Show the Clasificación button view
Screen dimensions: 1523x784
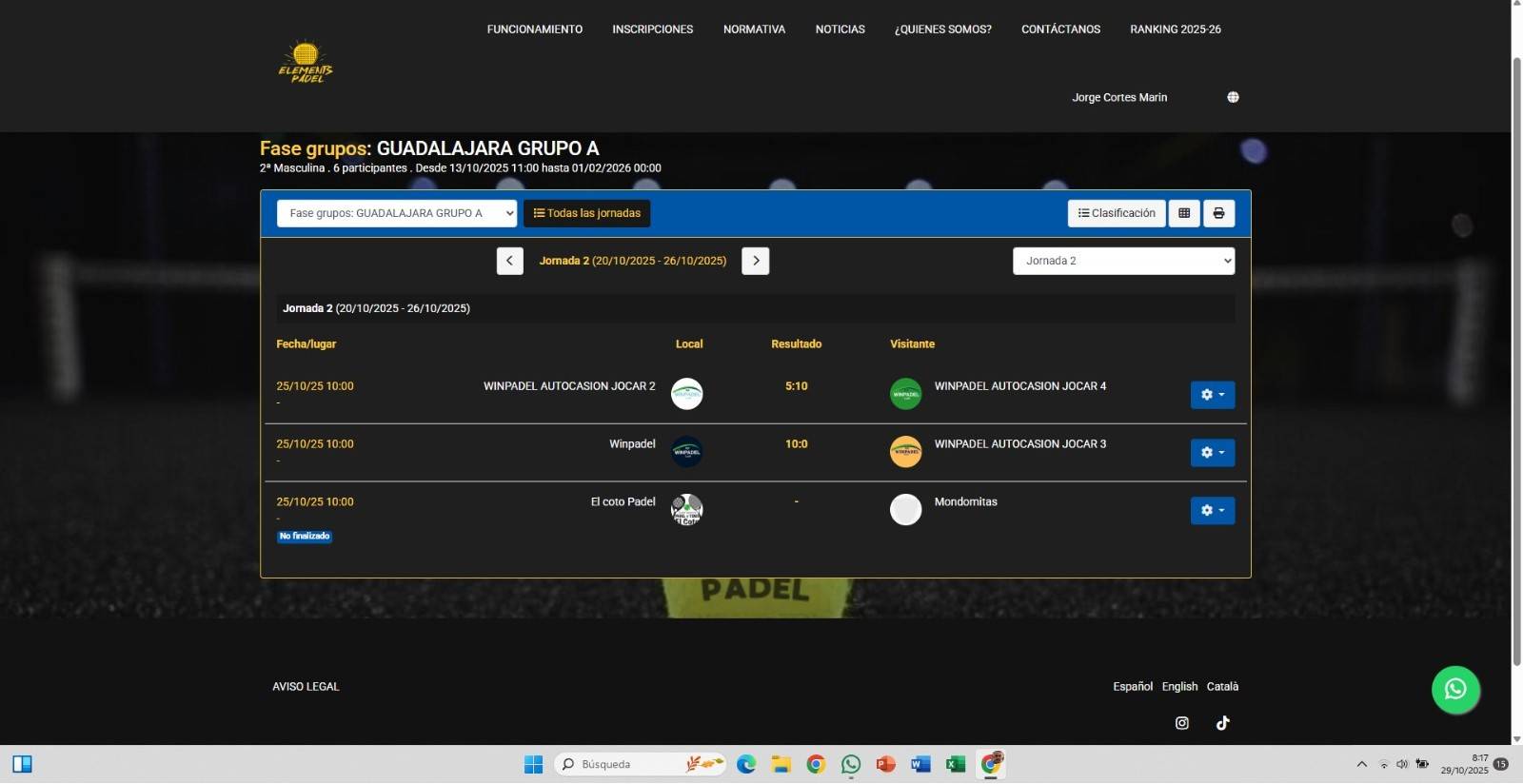tap(1116, 213)
